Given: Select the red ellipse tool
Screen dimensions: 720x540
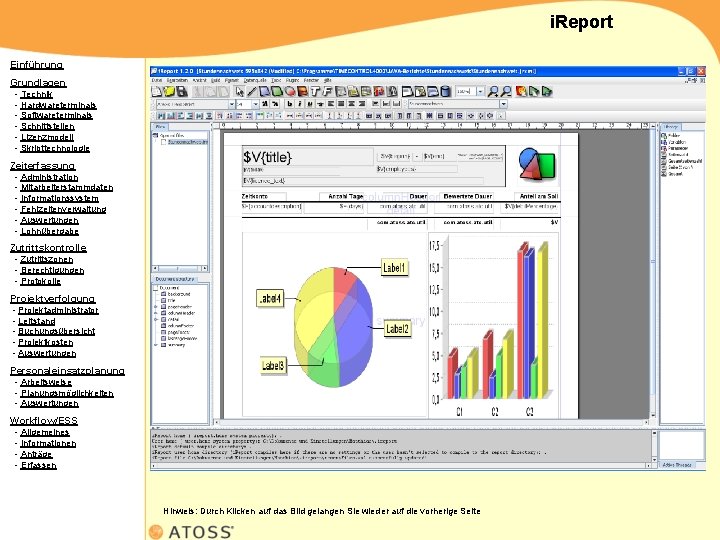Looking at the screenshot, I should [290, 91].
